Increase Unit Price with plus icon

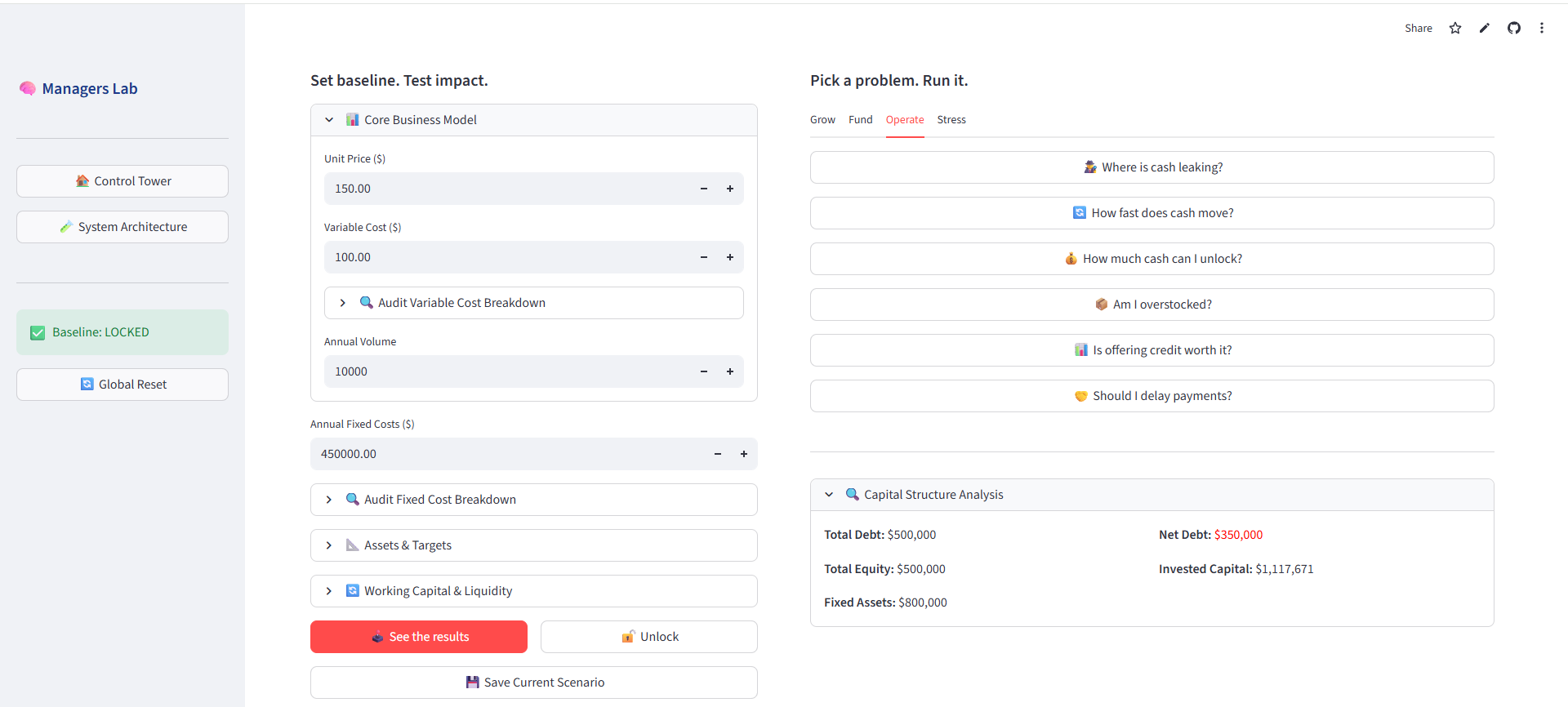pos(730,189)
